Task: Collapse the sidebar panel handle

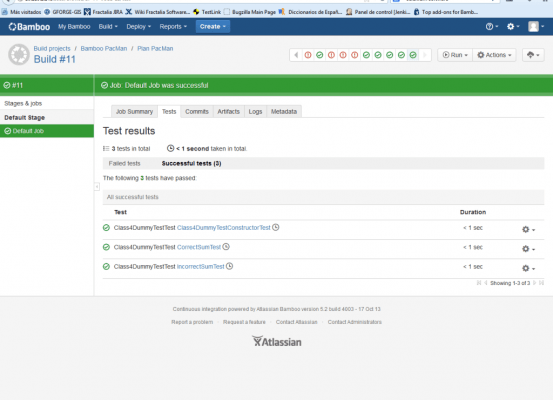Action: (x=97, y=186)
